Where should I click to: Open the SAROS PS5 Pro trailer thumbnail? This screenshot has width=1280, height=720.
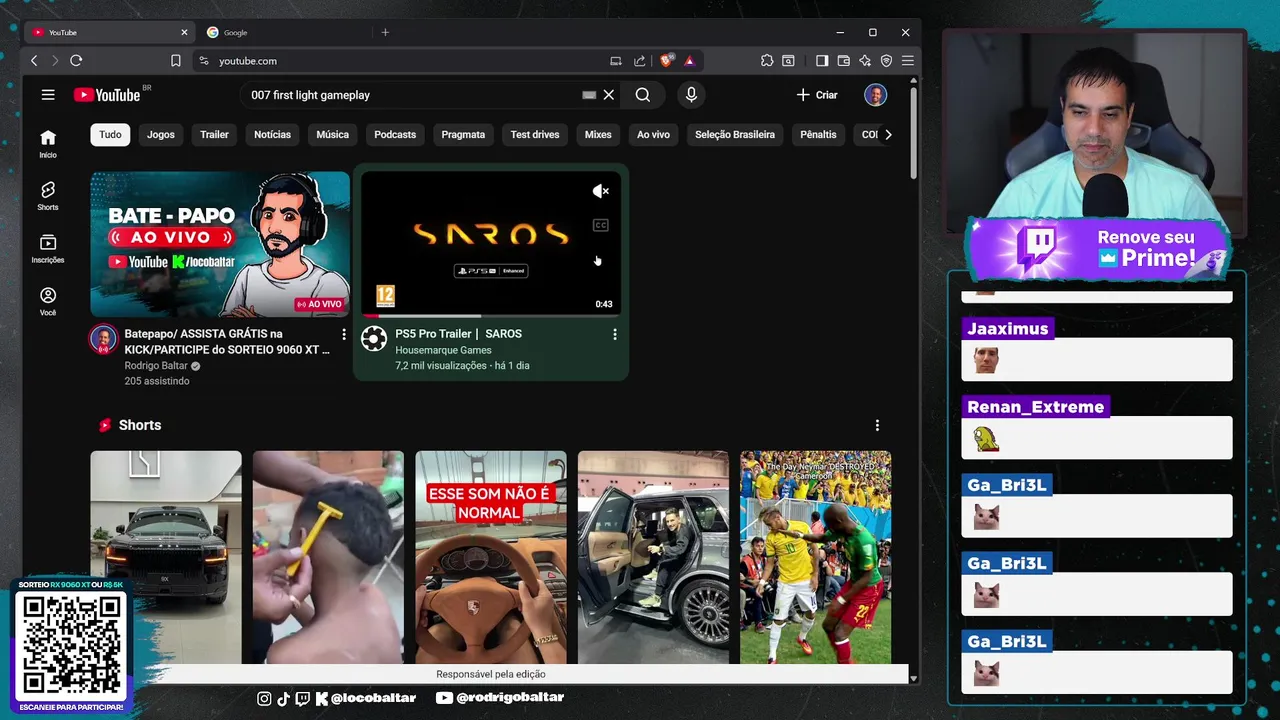pyautogui.click(x=490, y=244)
